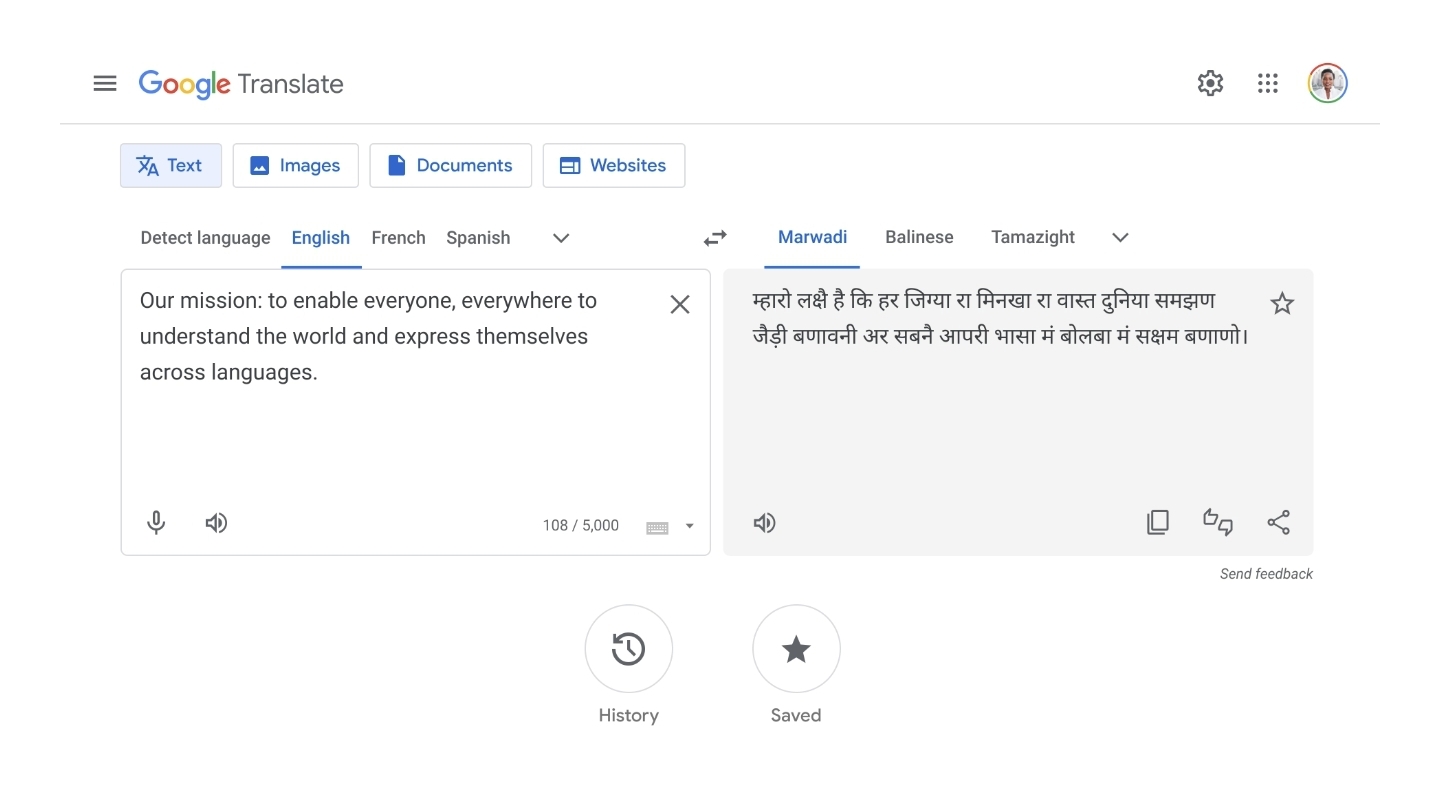Listen to the Marwadi translation

tap(764, 523)
